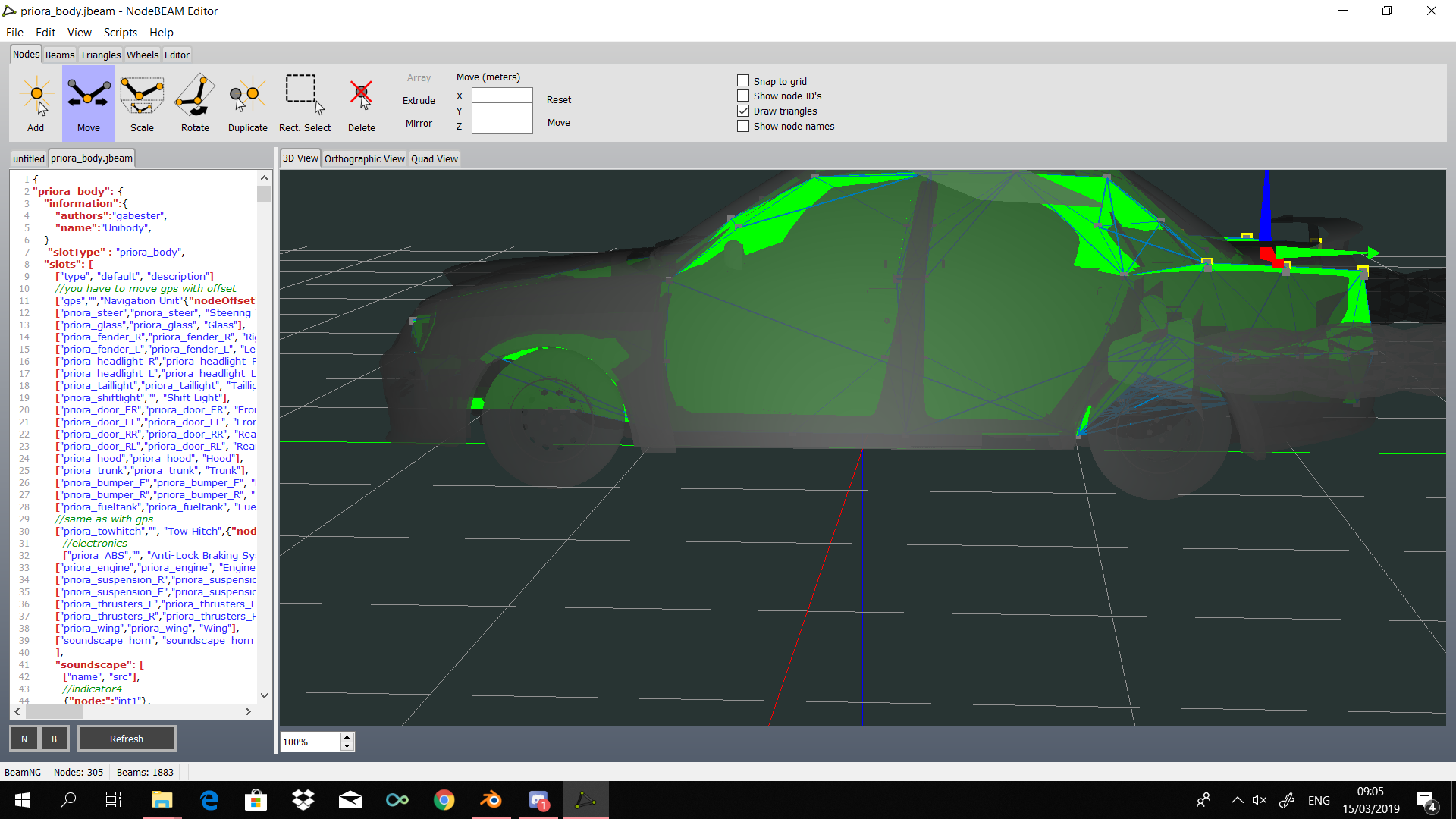Select the Delete node tool
Screen dimensions: 1456x819
(x=361, y=103)
